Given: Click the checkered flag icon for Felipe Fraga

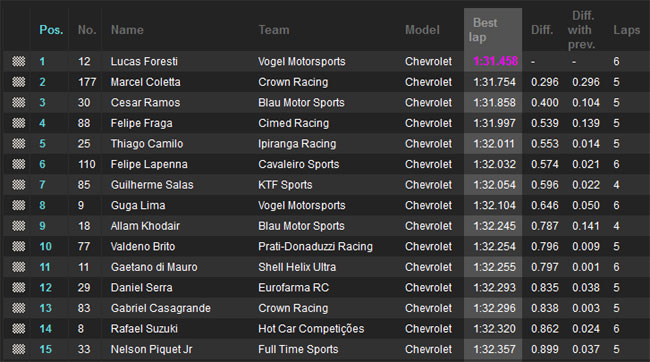Looking at the screenshot, I should pos(18,123).
